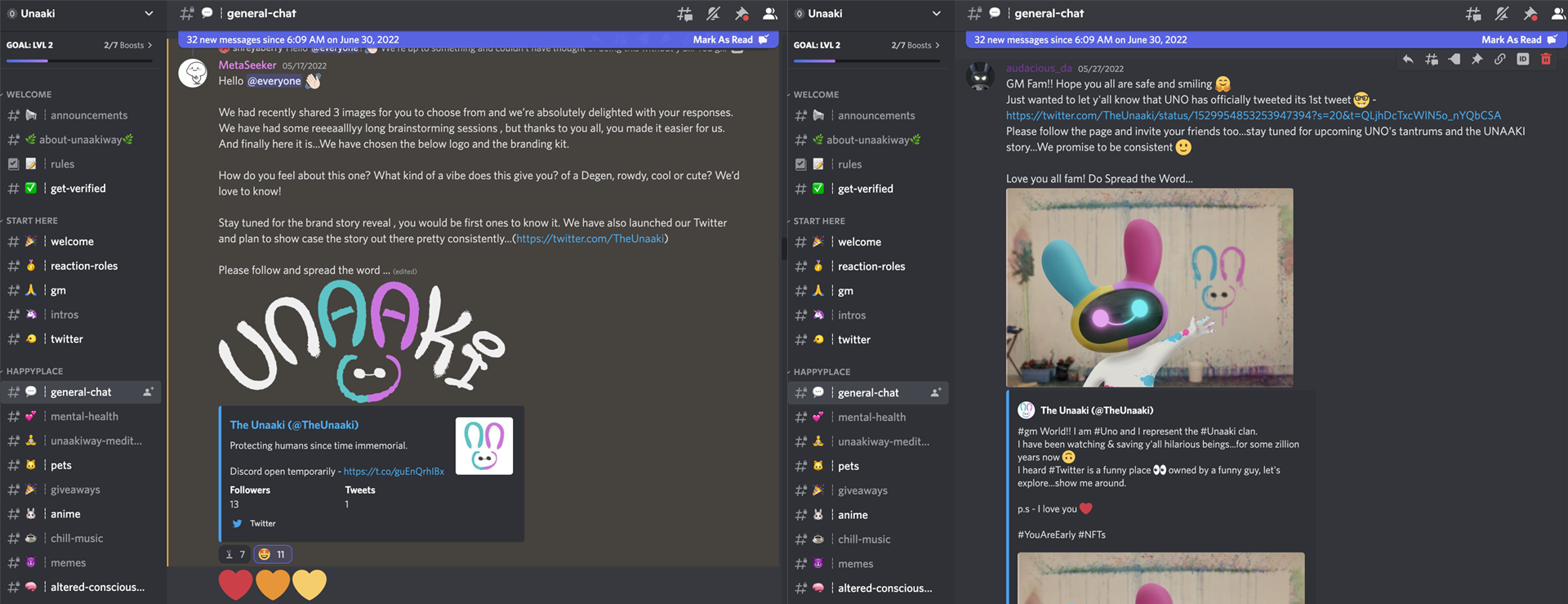Show pinned messages in left window
Screen dimensions: 1568x604
742,14
